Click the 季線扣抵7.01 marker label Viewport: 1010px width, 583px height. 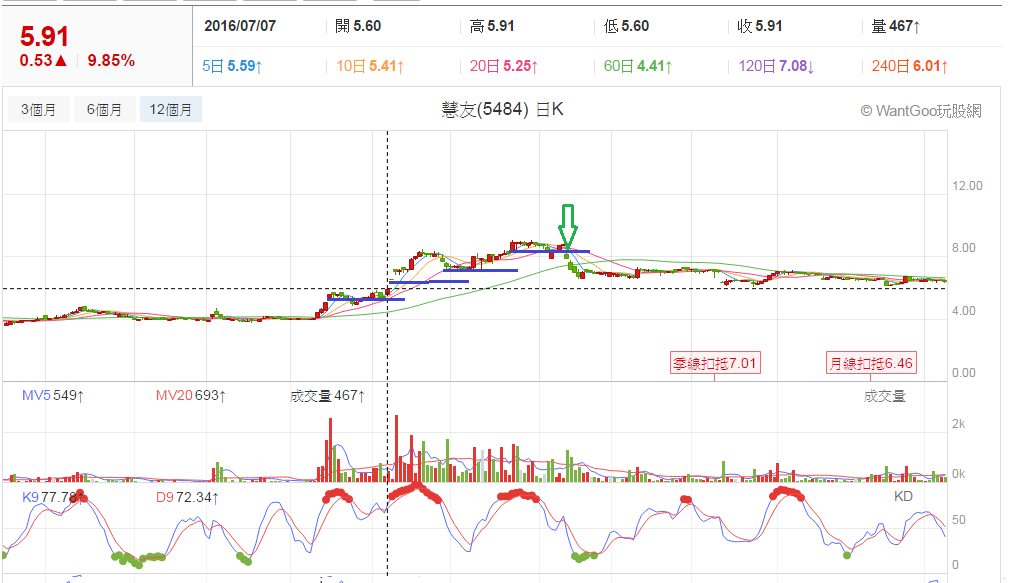[715, 363]
